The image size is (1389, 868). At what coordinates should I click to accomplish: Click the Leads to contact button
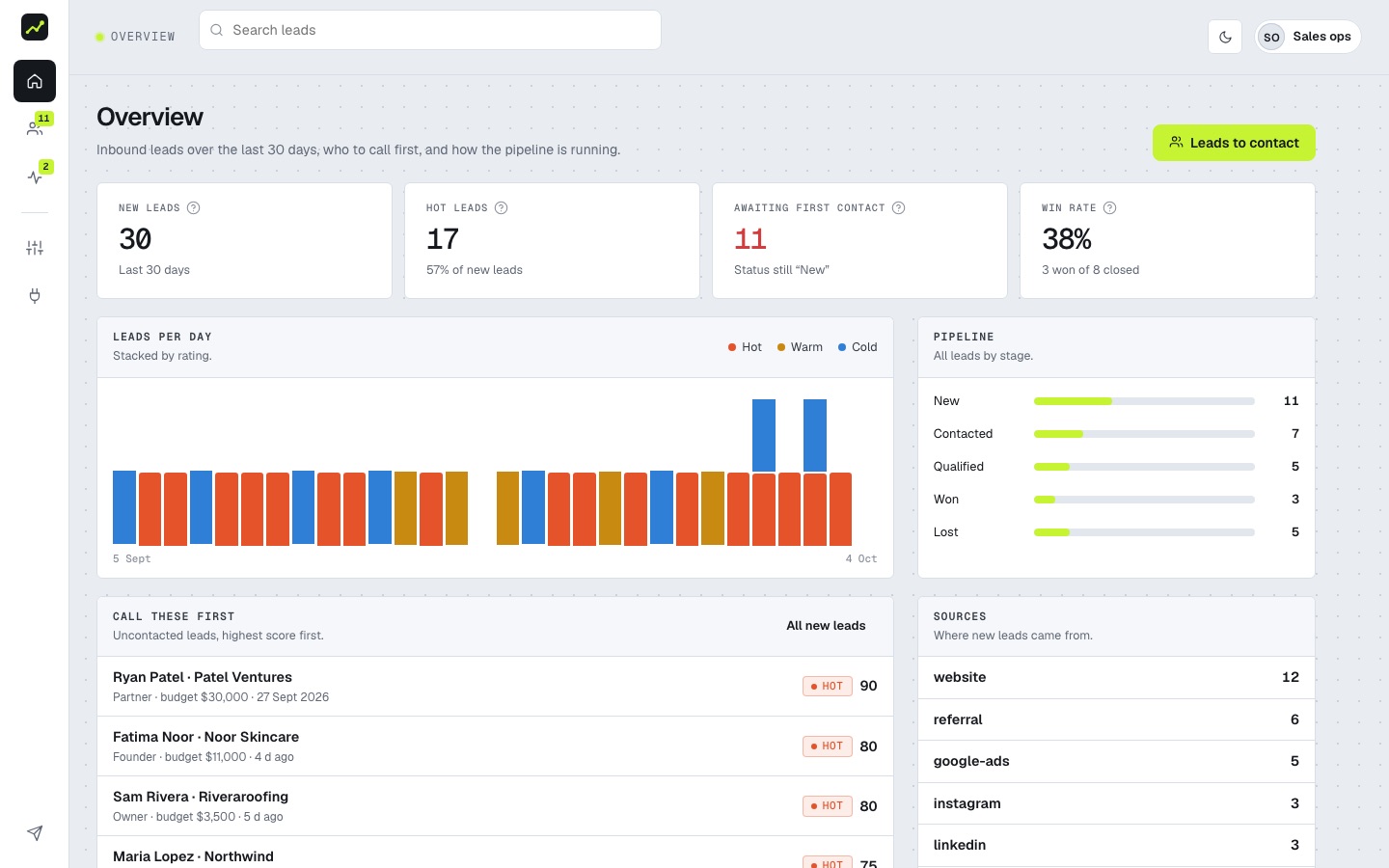click(1234, 143)
